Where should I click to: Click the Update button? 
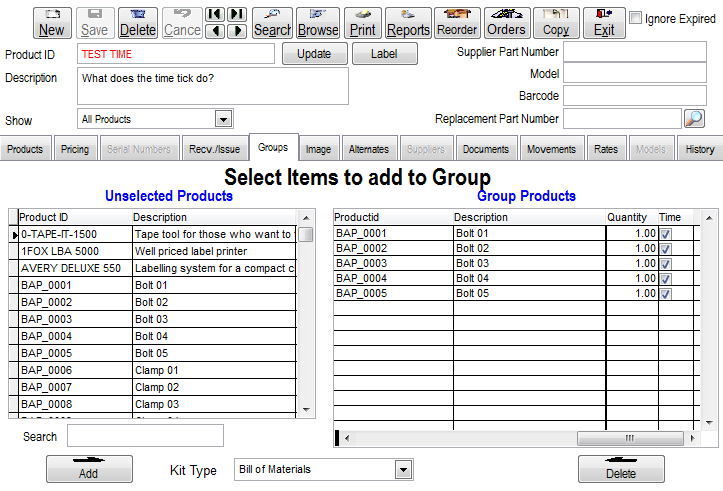(314, 54)
